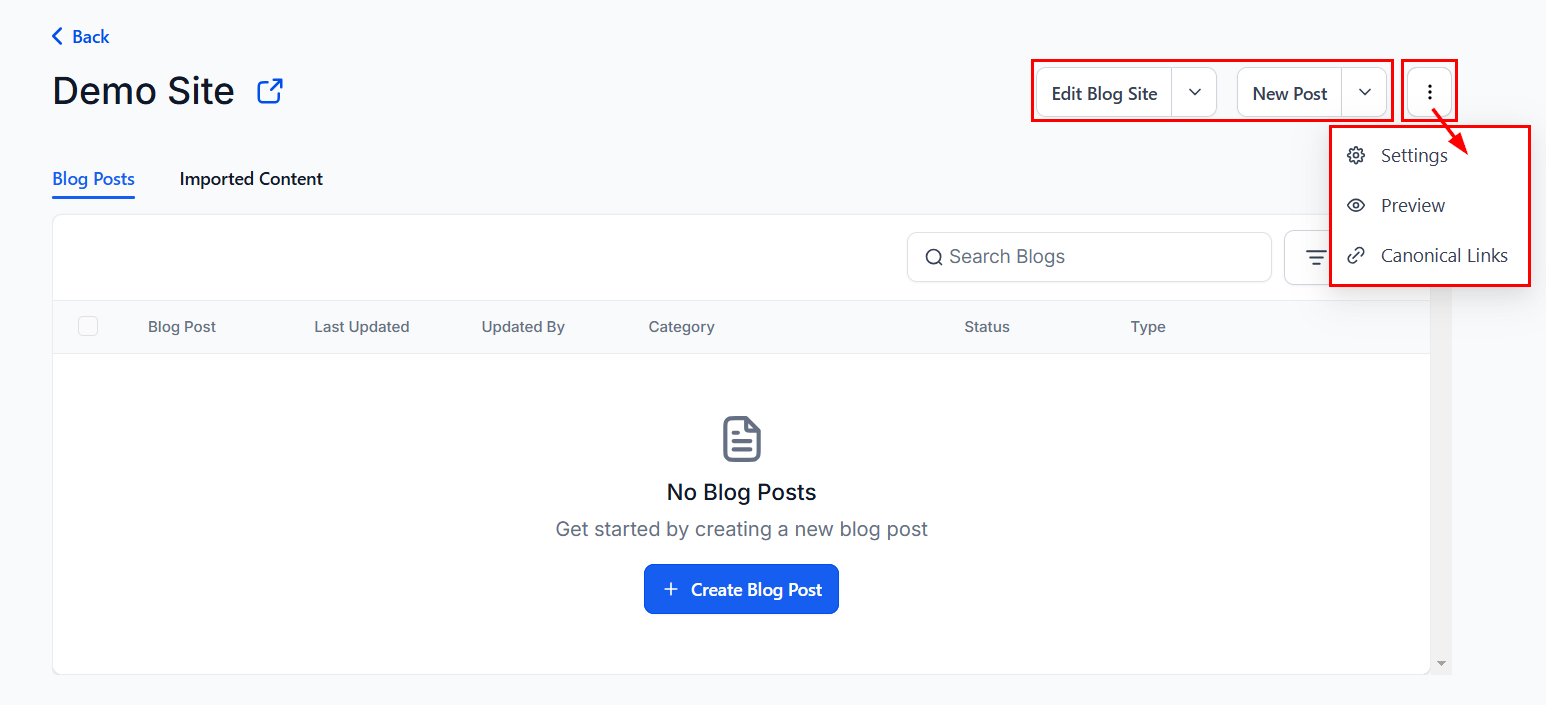The image size is (1546, 705).
Task: Click the chain icon beside Canonical Links
Action: click(1356, 255)
